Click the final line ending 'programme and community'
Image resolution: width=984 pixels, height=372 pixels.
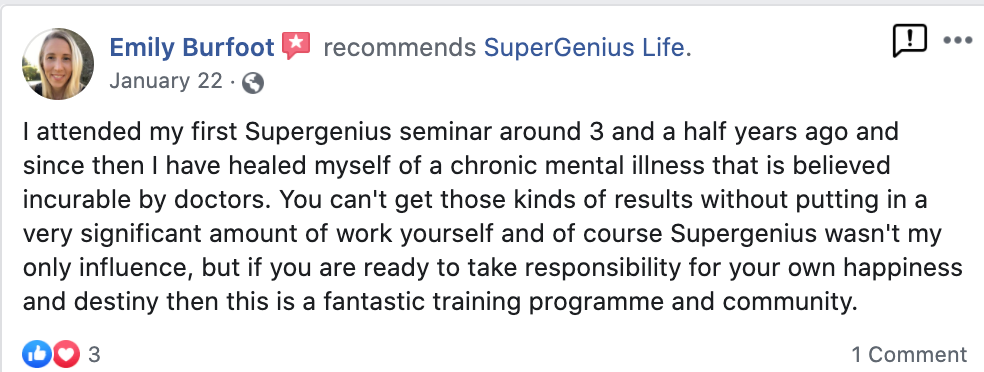point(440,302)
